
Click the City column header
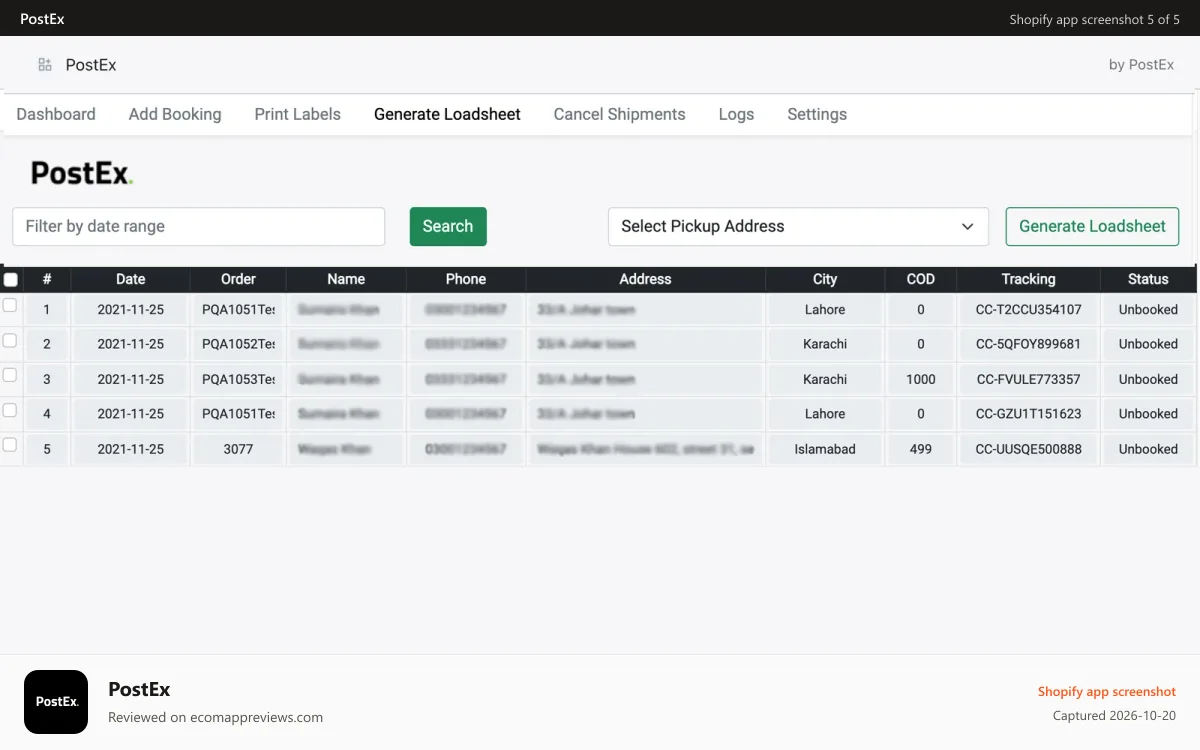(x=825, y=279)
